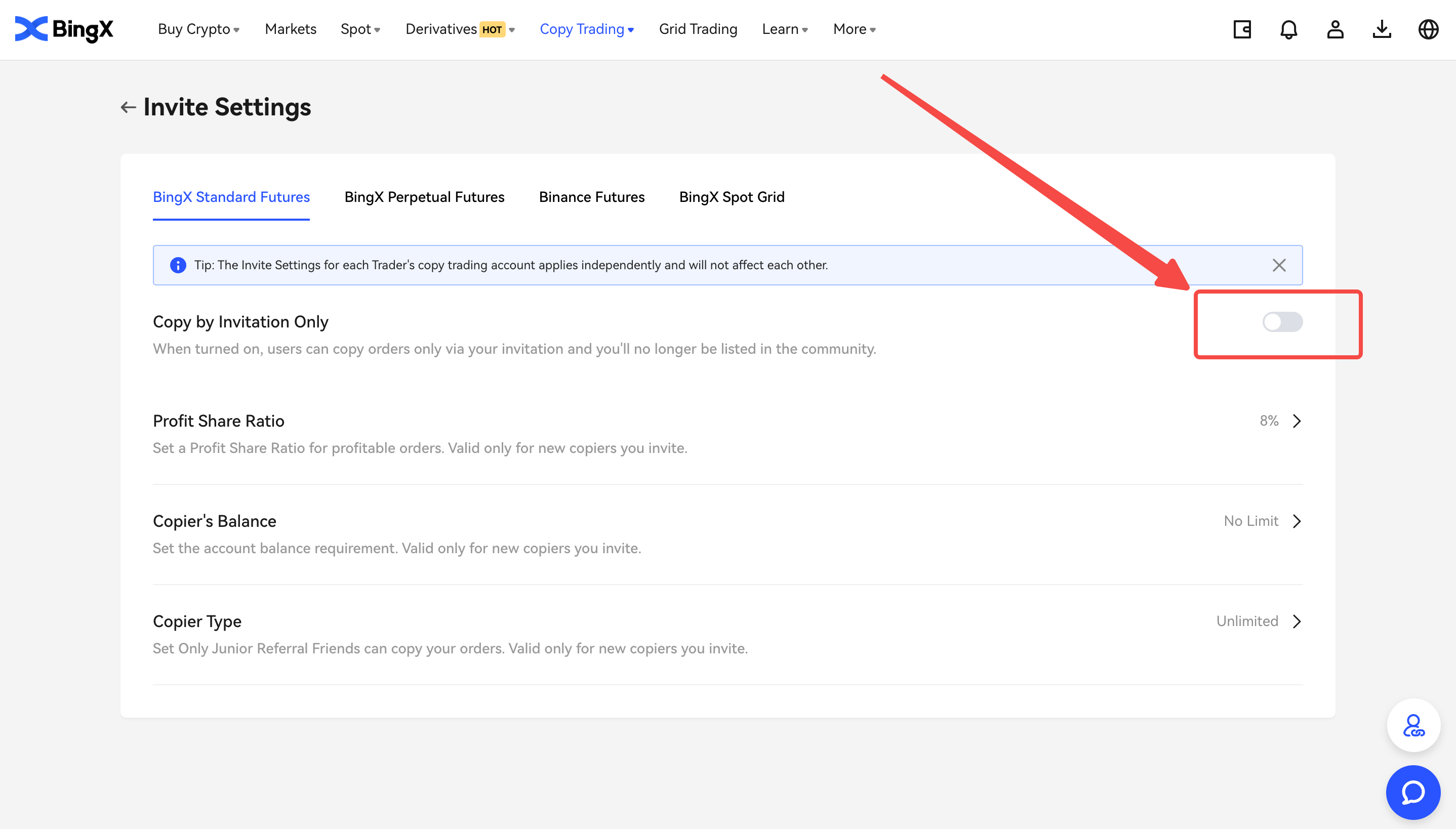Expand the Derivatives dropdown menu
1456x829 pixels.
click(x=460, y=29)
